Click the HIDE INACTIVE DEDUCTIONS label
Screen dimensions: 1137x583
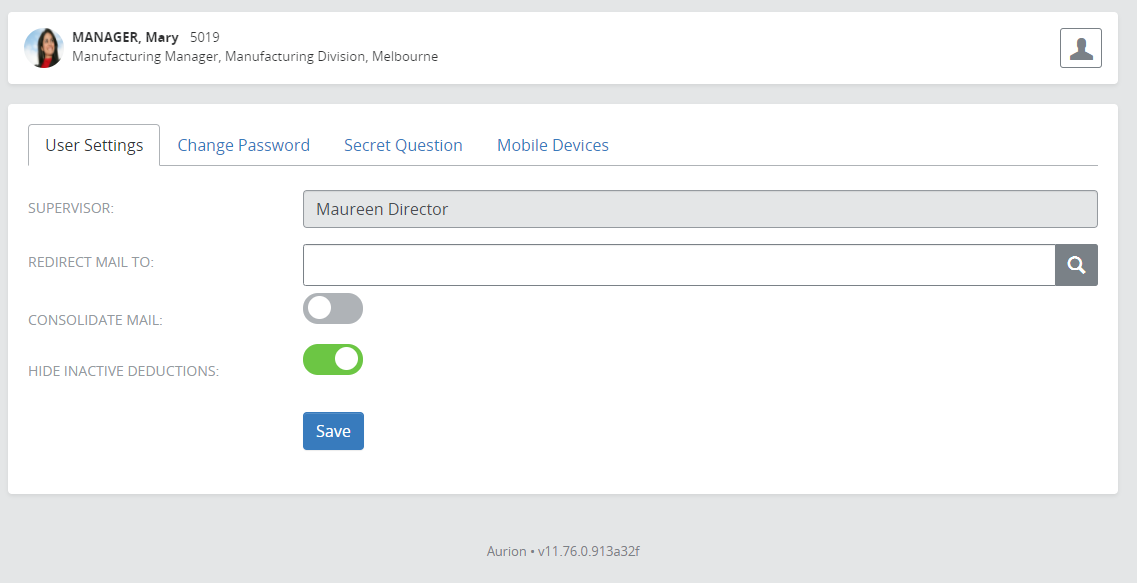(123, 371)
